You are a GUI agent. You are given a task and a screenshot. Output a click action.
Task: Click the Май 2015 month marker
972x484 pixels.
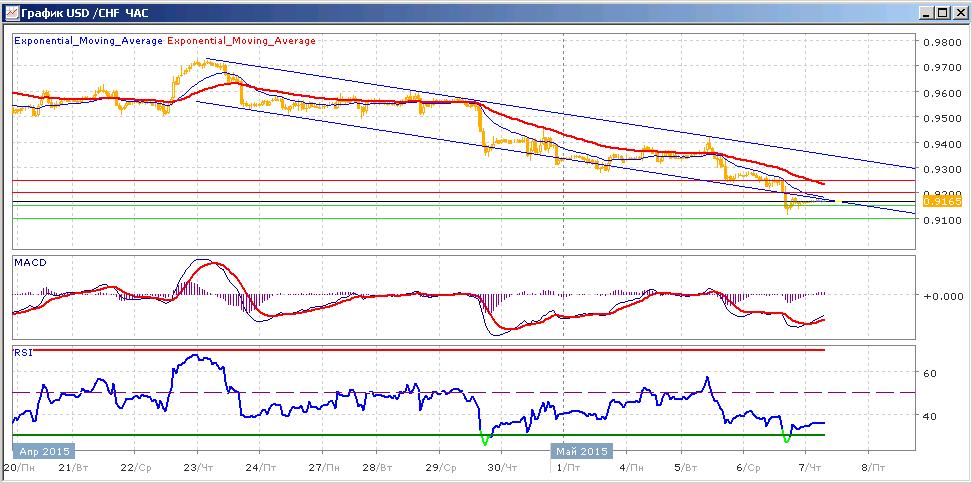coord(582,451)
